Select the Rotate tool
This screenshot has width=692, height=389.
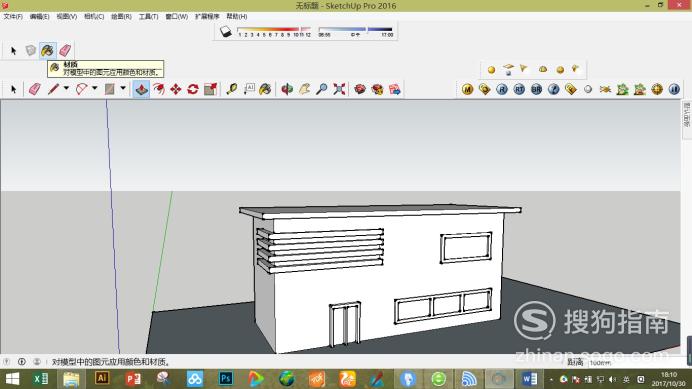point(193,89)
